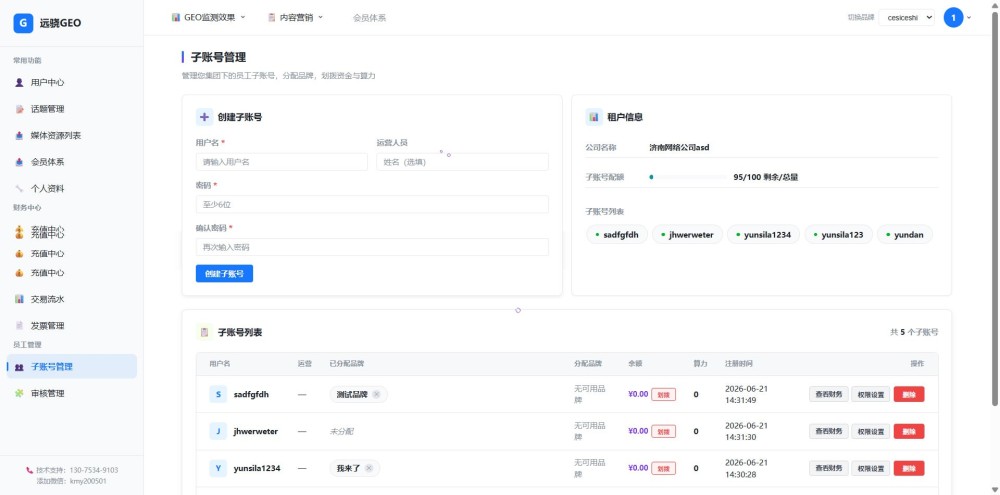Select the yunsila123 account chip
The height and width of the screenshot is (495, 1000).
[x=839, y=235]
